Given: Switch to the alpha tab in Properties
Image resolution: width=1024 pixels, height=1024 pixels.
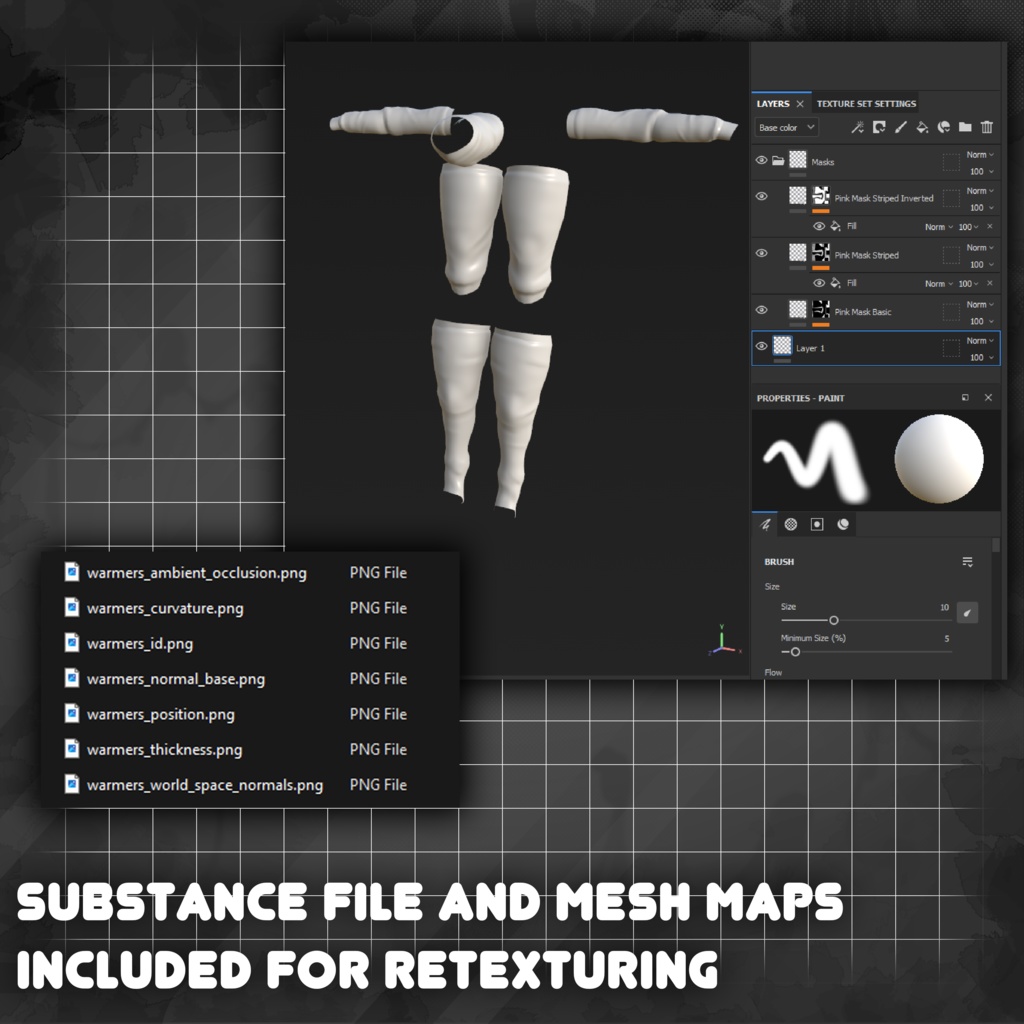Looking at the screenshot, I should pos(790,524).
